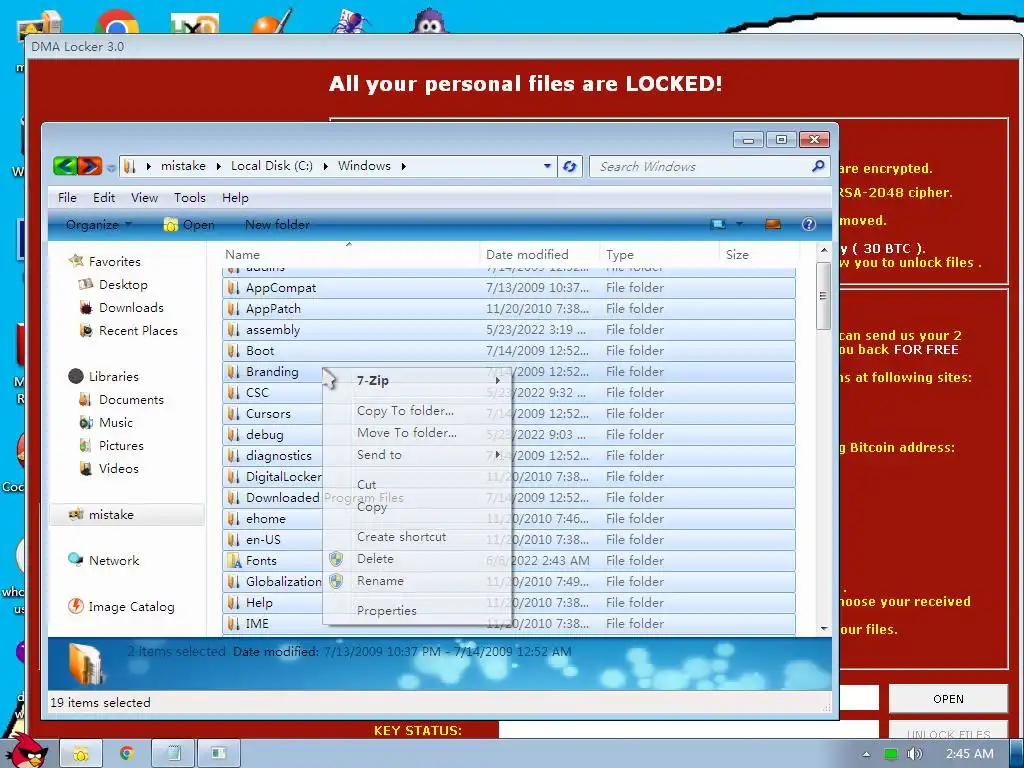Open the Edit menu
Image resolution: width=1024 pixels, height=768 pixels.
click(x=104, y=198)
